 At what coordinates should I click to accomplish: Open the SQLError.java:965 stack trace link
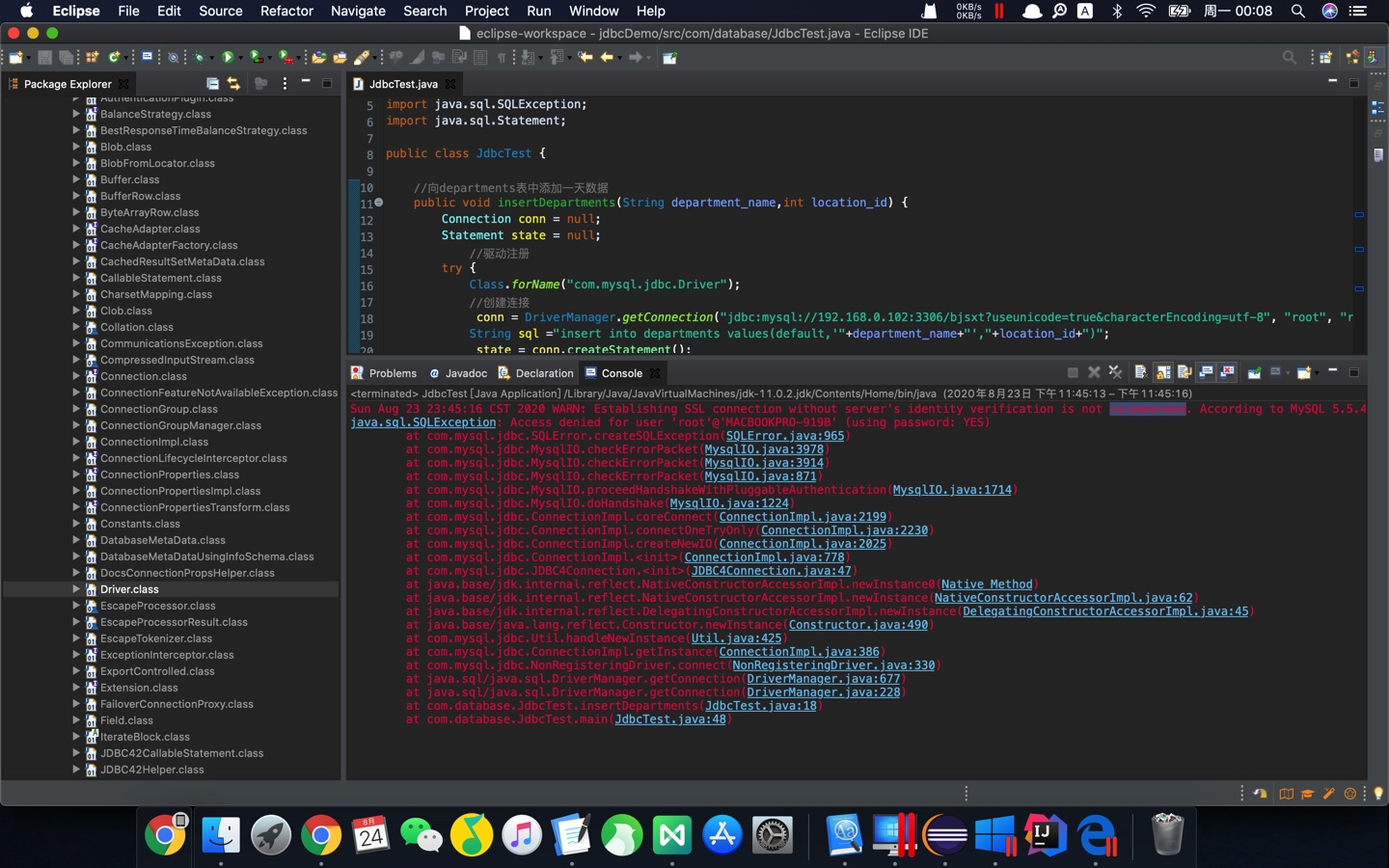[785, 436]
